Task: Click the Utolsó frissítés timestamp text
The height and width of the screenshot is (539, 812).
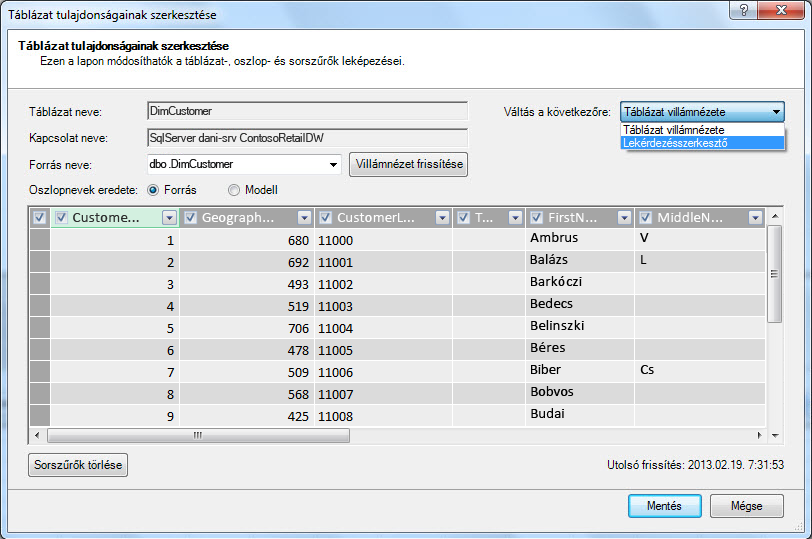Action: [695, 465]
